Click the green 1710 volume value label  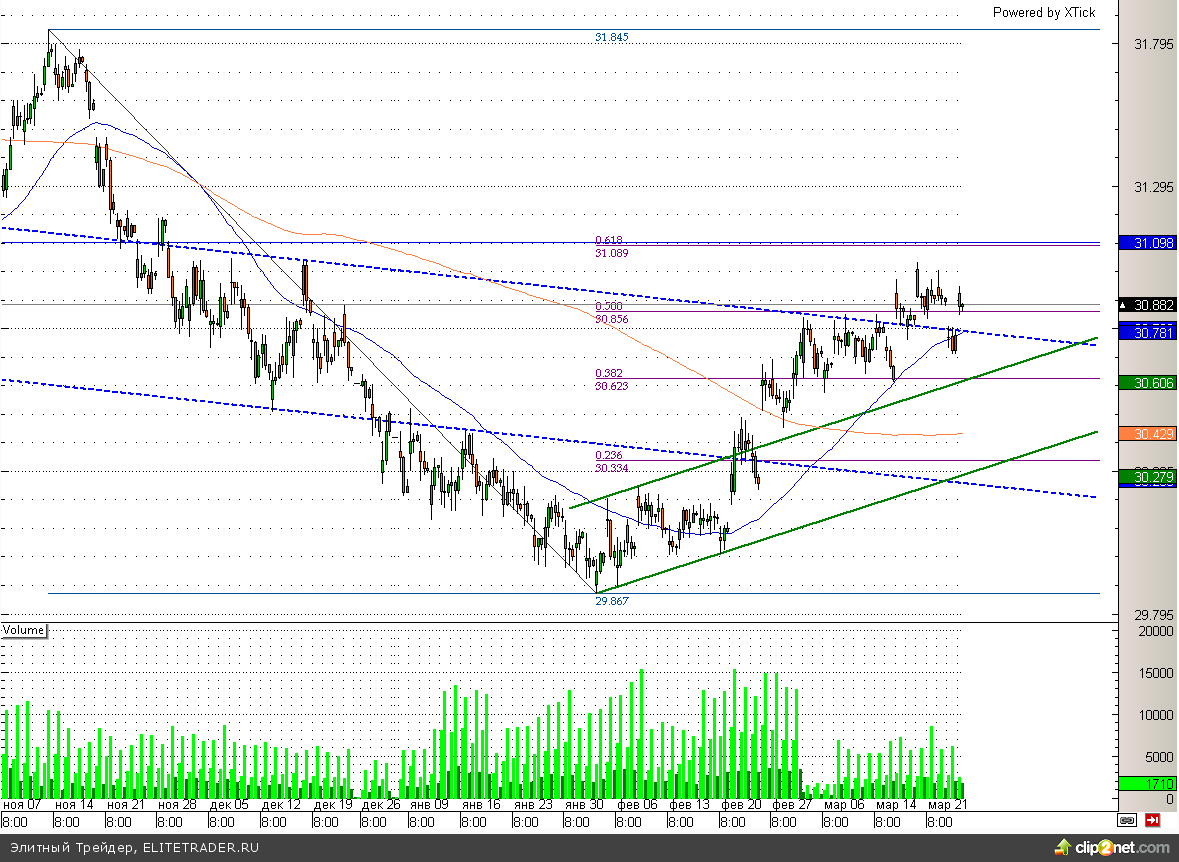1147,784
